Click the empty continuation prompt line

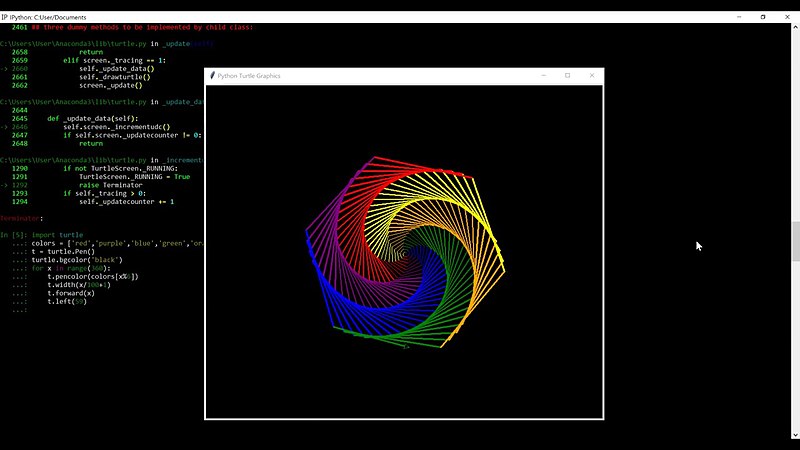click(x=19, y=310)
